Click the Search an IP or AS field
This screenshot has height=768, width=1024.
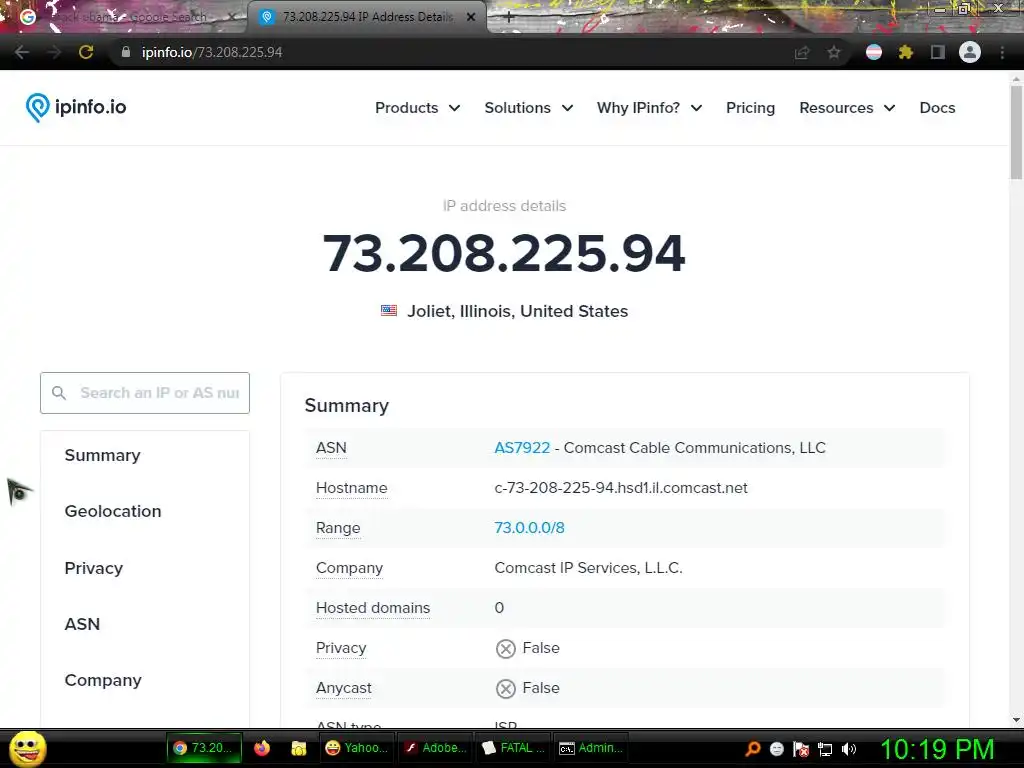click(145, 393)
